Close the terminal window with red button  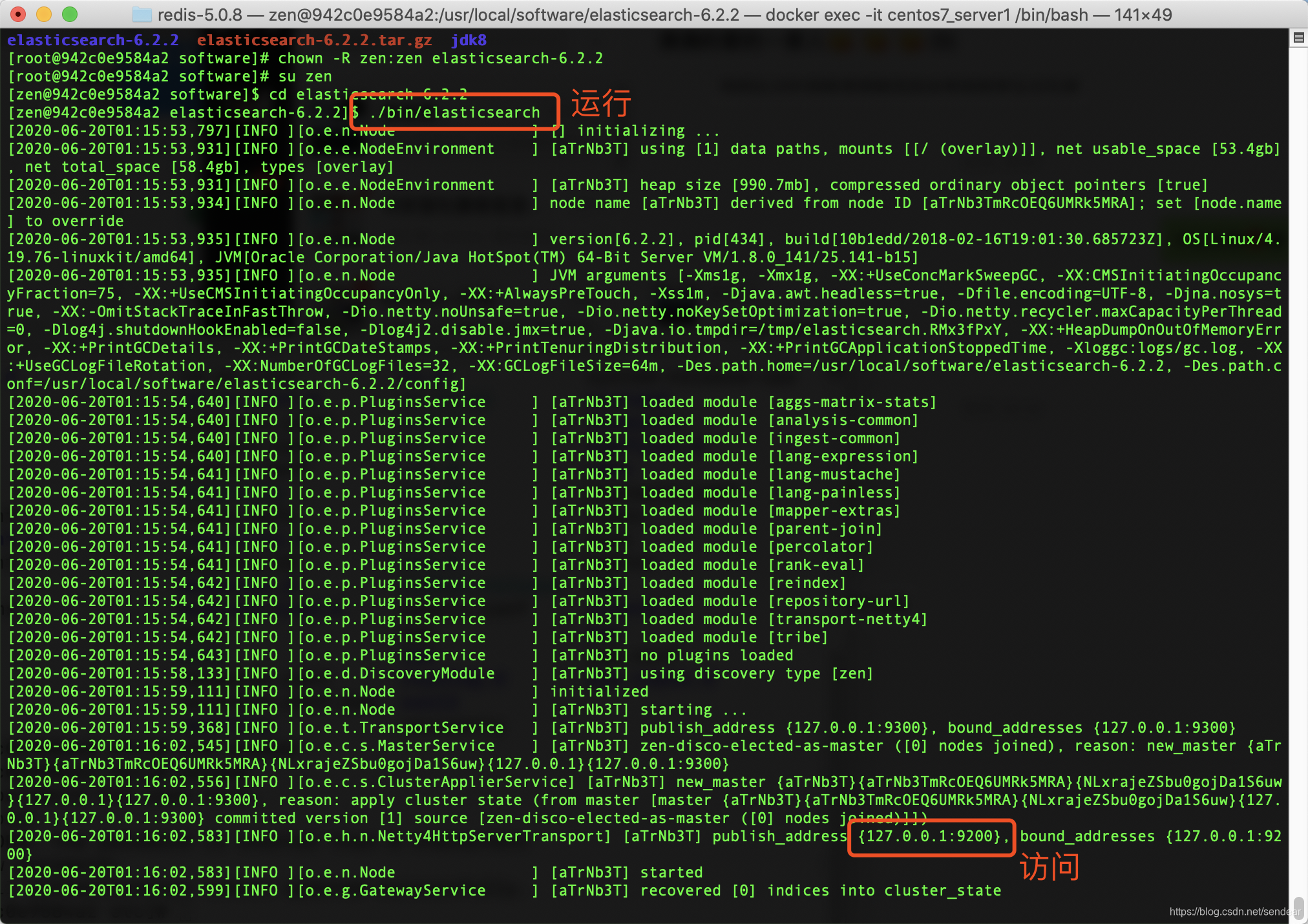(18, 14)
